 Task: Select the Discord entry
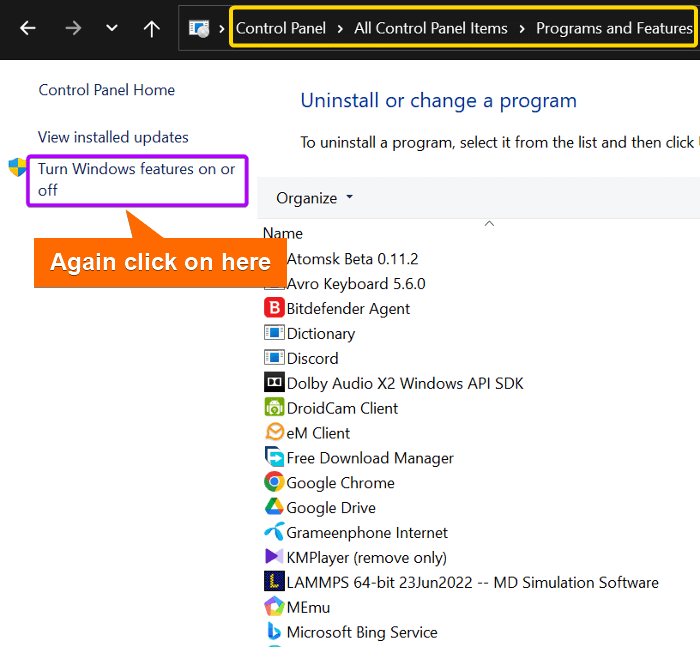[312, 359]
